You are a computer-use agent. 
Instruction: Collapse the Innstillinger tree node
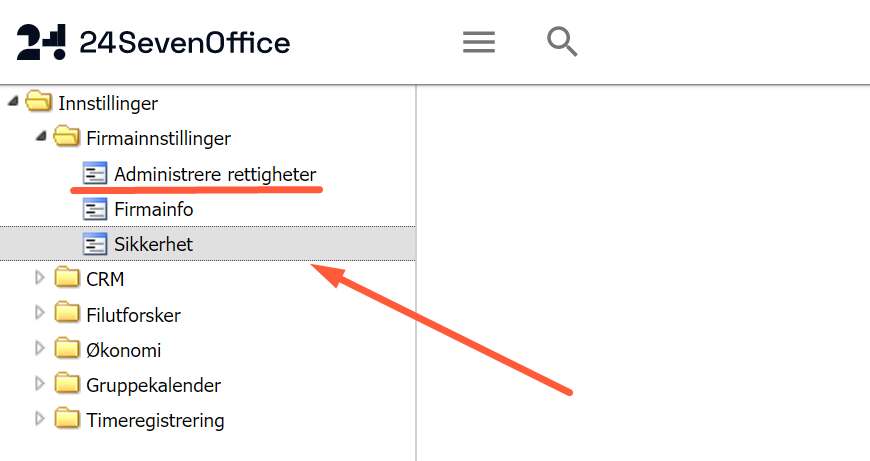click(x=13, y=102)
